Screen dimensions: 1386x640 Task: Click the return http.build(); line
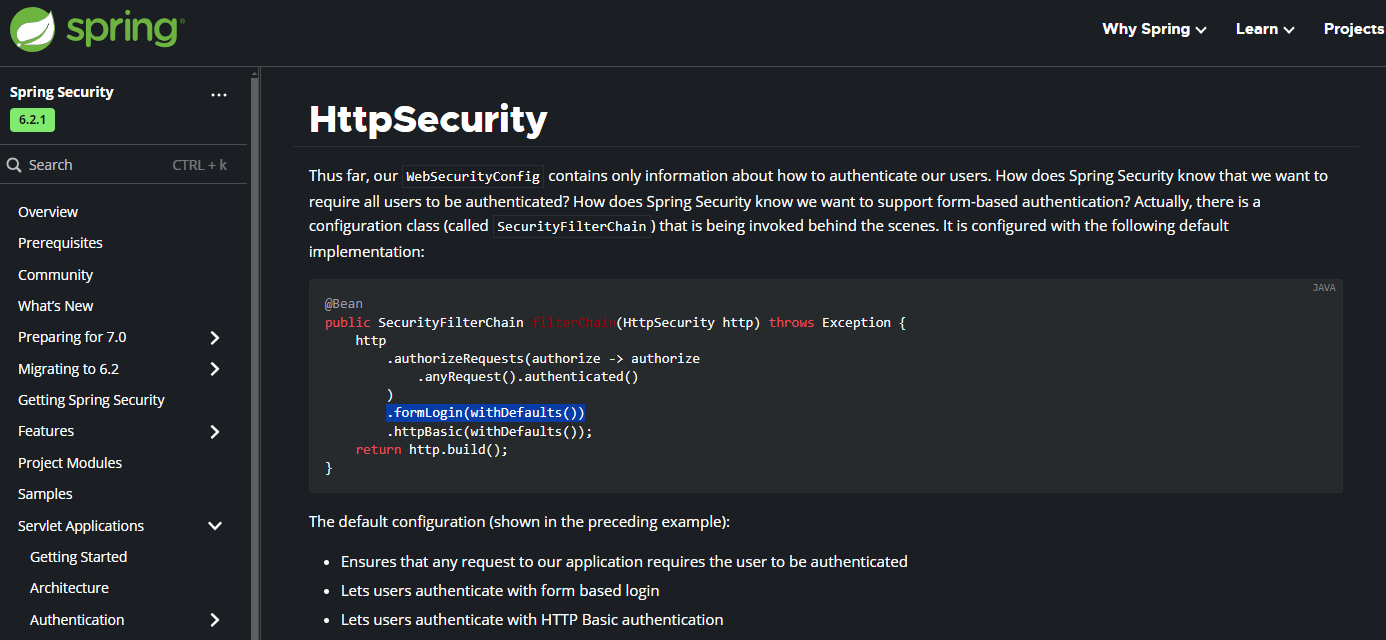click(x=432, y=450)
